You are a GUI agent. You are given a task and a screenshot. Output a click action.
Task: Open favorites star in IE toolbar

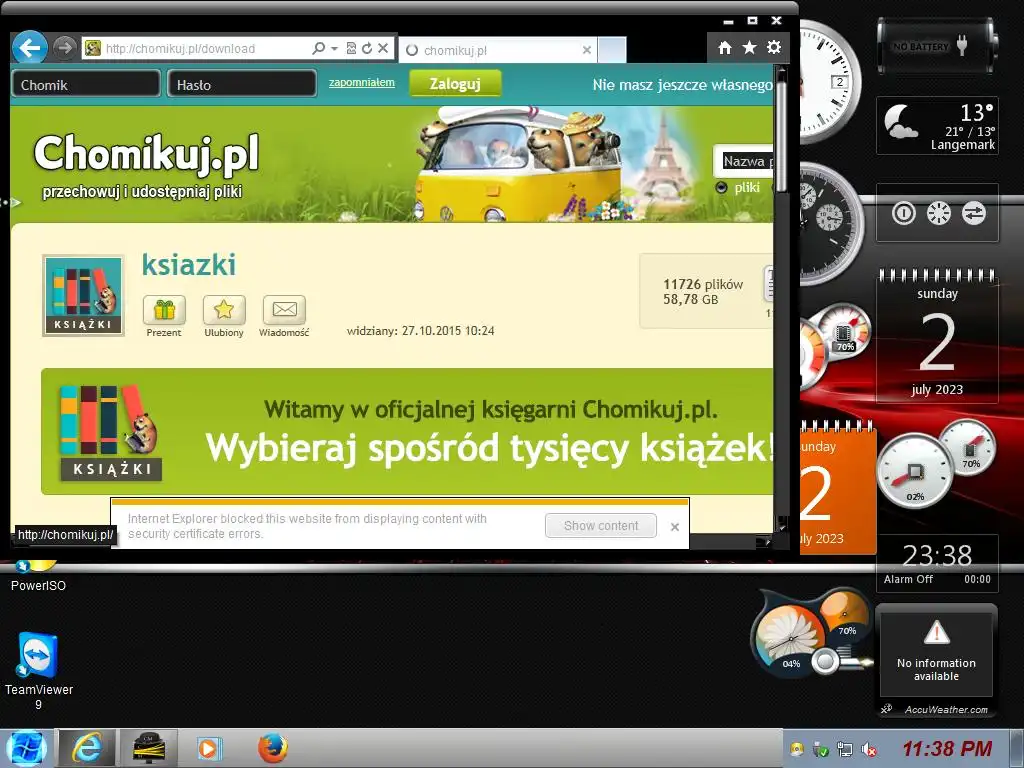(x=749, y=48)
